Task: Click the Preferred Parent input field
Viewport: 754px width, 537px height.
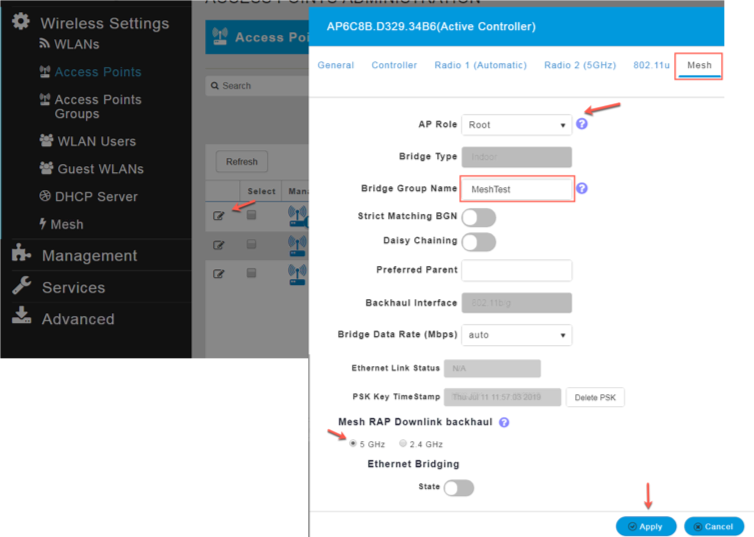Action: click(x=516, y=270)
